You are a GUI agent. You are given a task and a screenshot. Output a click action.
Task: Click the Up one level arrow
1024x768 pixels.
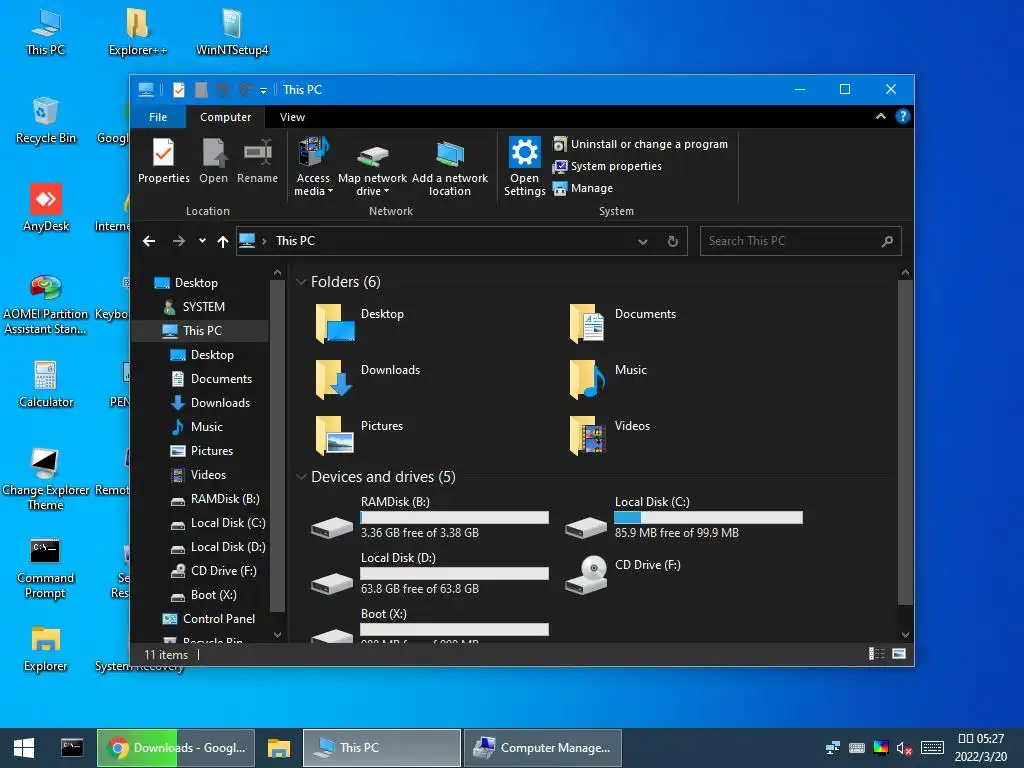click(x=223, y=242)
